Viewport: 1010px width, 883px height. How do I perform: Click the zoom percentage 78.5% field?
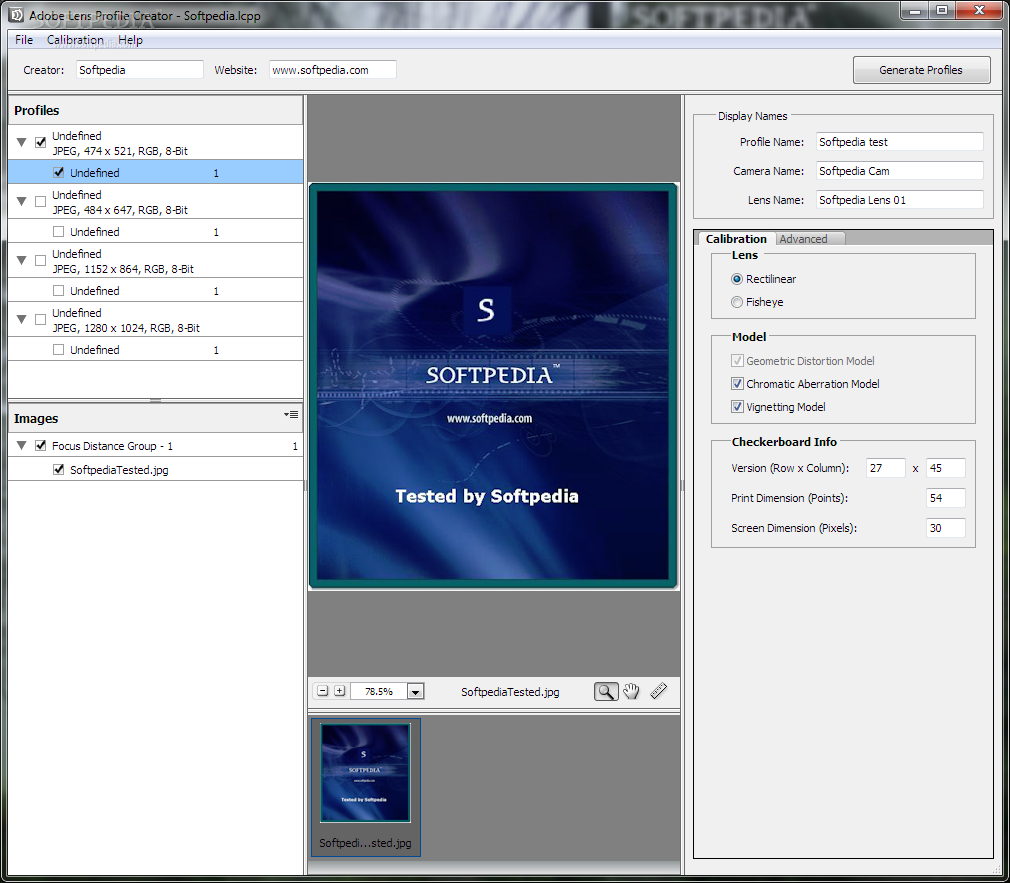tap(379, 692)
